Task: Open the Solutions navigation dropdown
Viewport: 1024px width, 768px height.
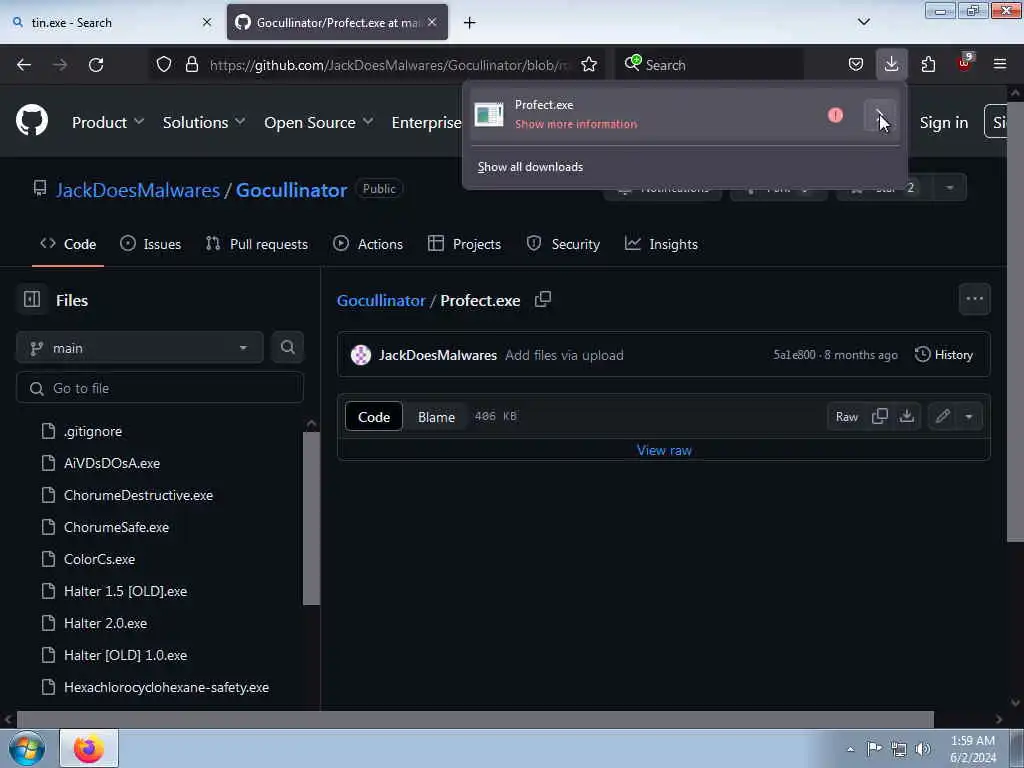Action: click(204, 122)
